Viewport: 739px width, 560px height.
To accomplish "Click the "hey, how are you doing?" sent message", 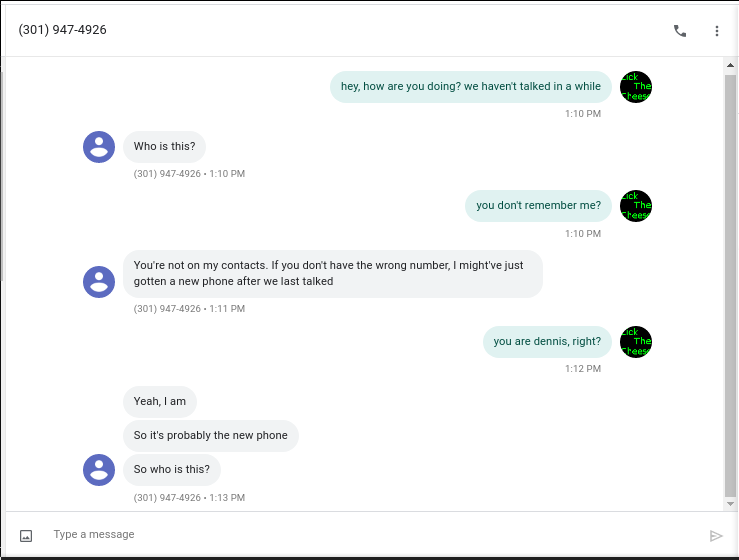I will pos(471,87).
